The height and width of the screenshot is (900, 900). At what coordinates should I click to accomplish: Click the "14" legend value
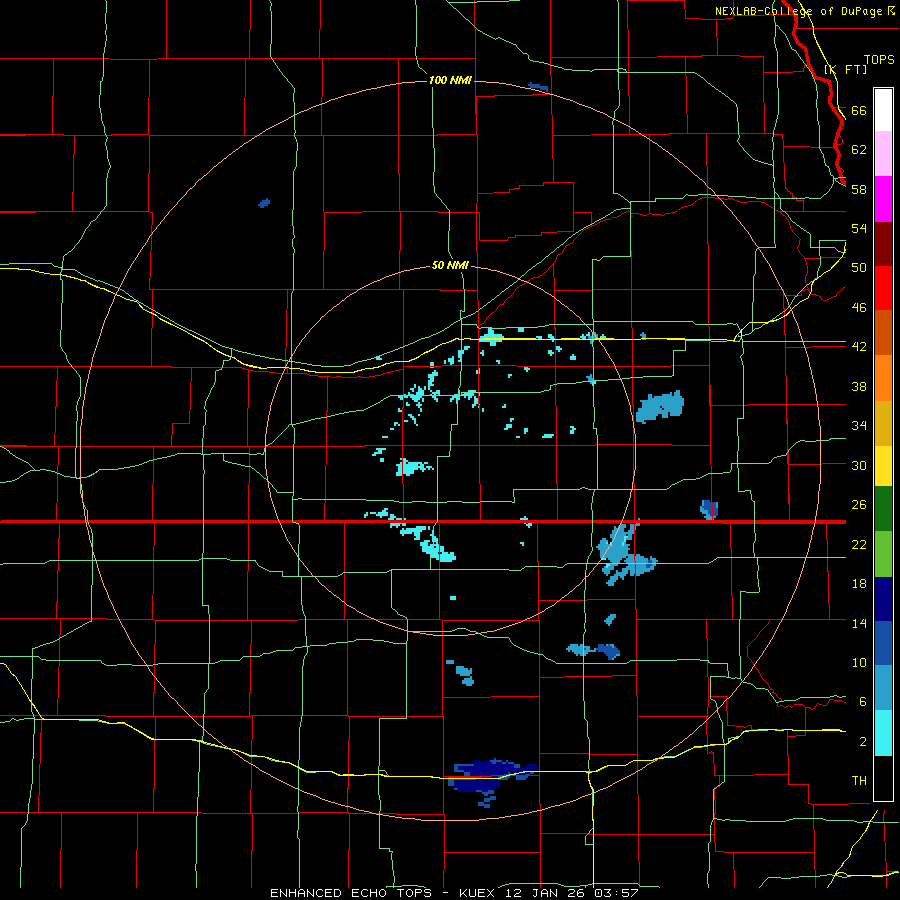859,623
